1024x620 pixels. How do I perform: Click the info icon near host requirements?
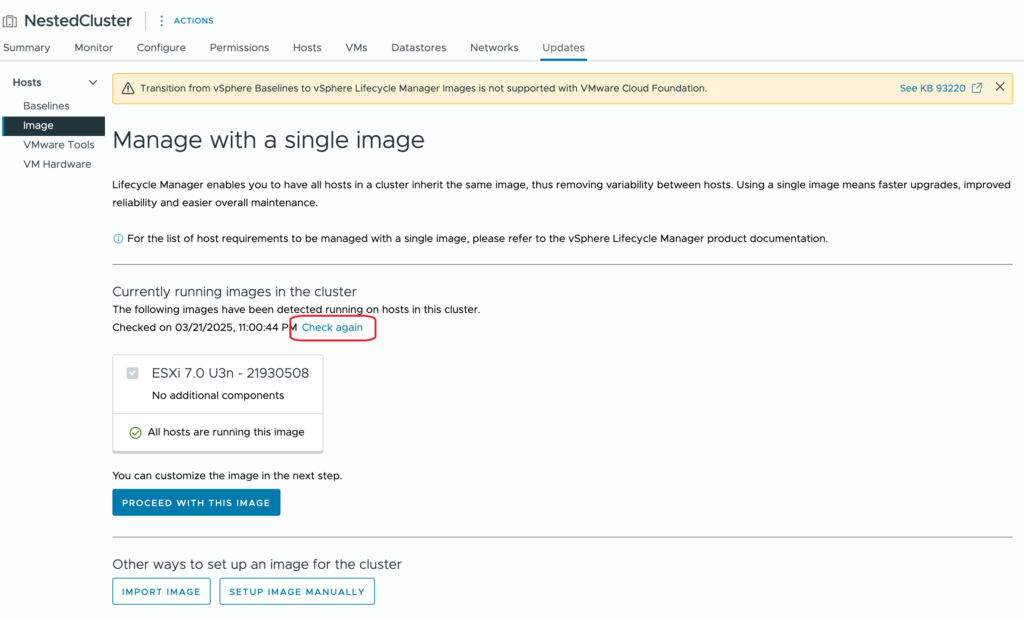118,239
